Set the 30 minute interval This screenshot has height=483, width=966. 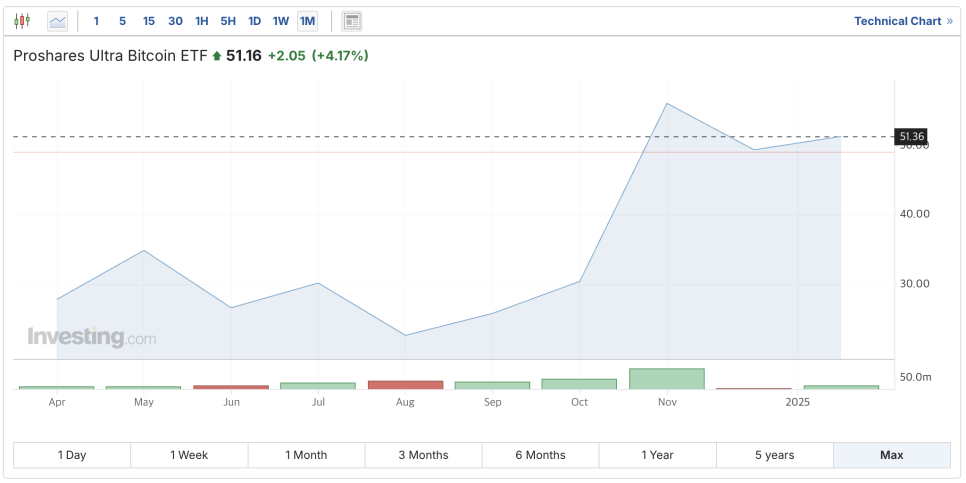click(175, 21)
